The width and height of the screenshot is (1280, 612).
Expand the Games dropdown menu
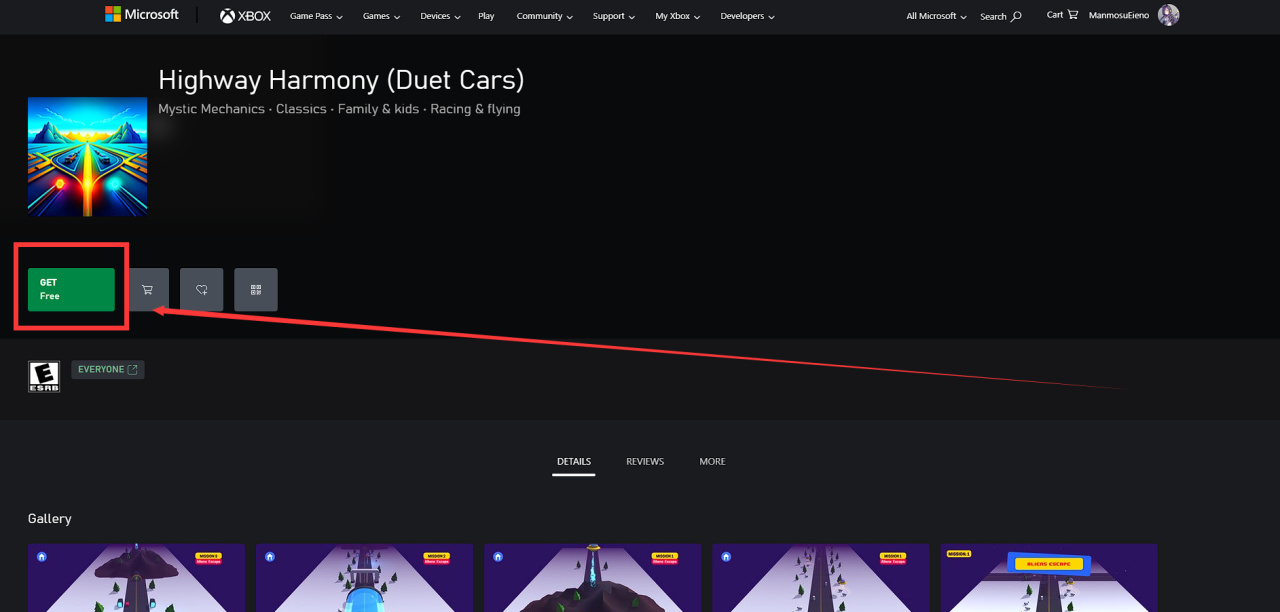pos(381,16)
